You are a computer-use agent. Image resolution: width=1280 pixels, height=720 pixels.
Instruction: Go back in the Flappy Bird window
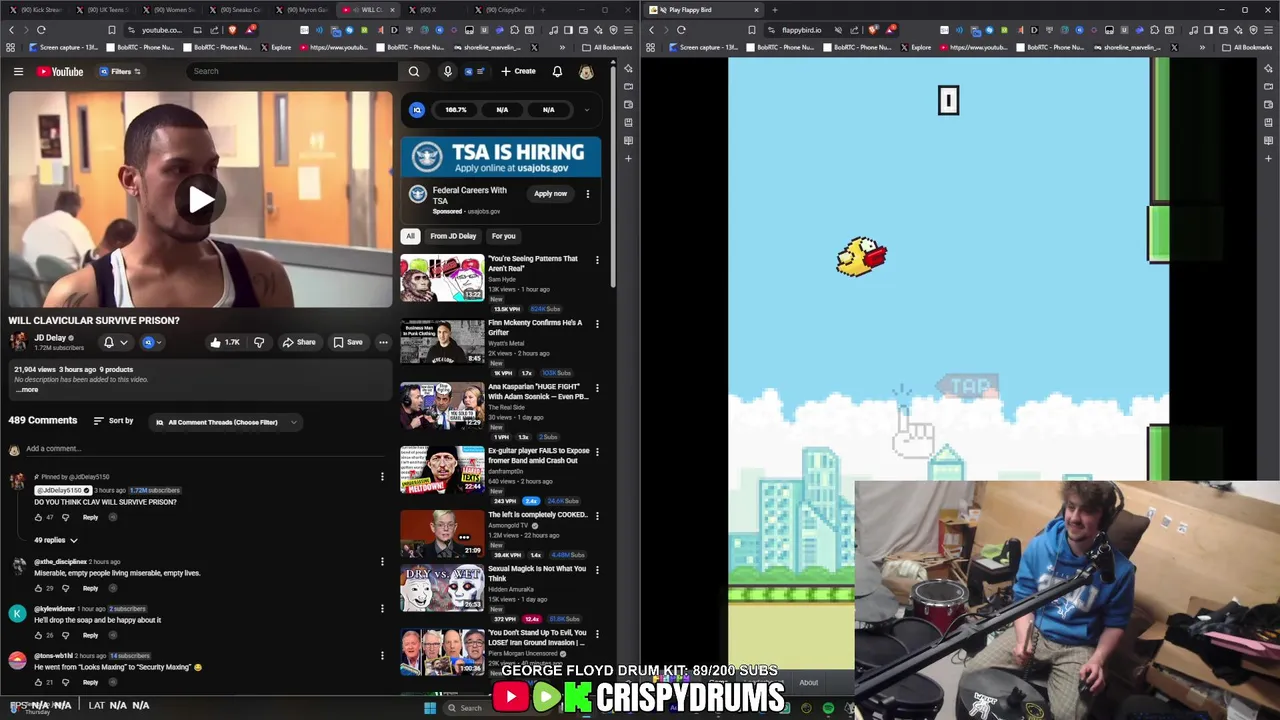(652, 30)
